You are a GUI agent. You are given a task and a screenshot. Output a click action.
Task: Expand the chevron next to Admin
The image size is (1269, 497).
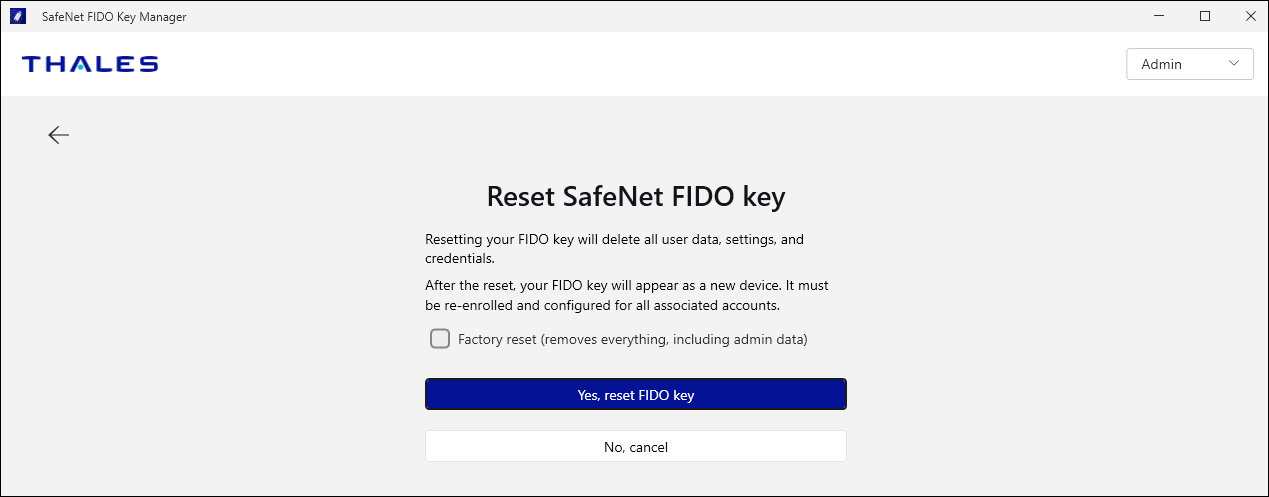coord(1234,64)
